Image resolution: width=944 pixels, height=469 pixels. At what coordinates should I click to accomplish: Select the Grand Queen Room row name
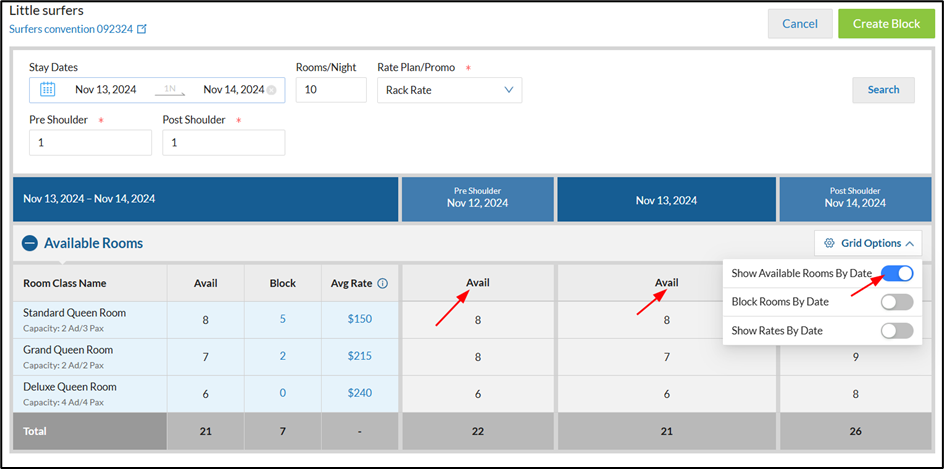click(68, 350)
